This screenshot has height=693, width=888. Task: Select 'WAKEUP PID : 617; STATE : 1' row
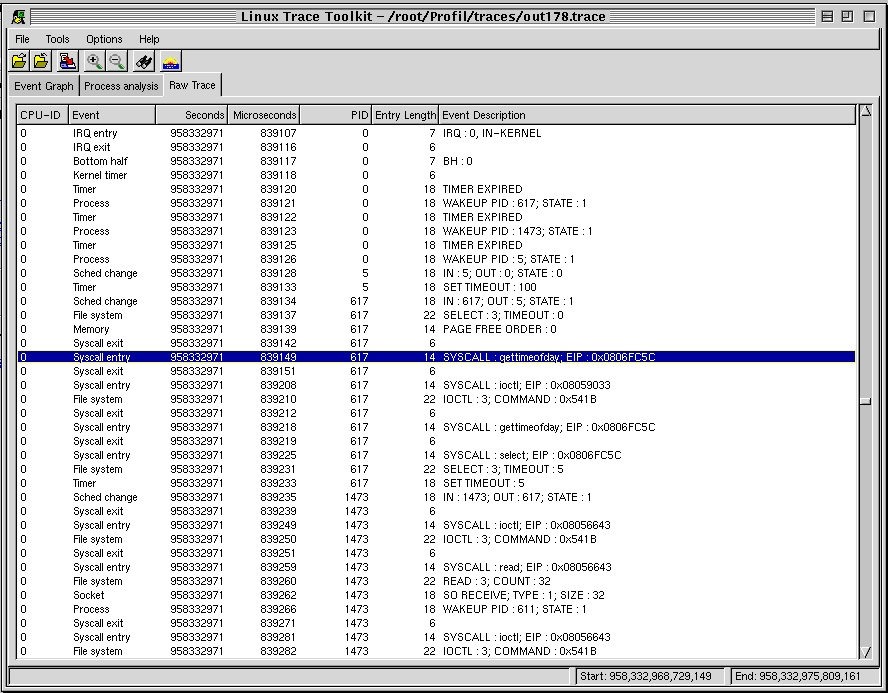(436, 203)
